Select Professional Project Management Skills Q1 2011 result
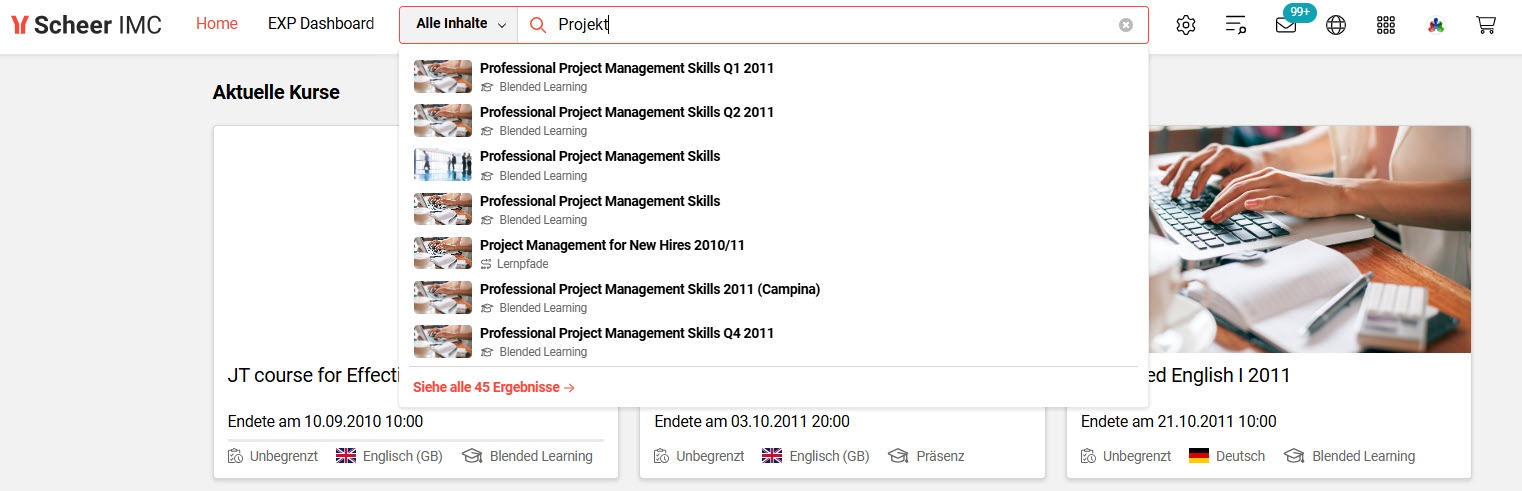This screenshot has height=491, width=1522. [x=626, y=69]
